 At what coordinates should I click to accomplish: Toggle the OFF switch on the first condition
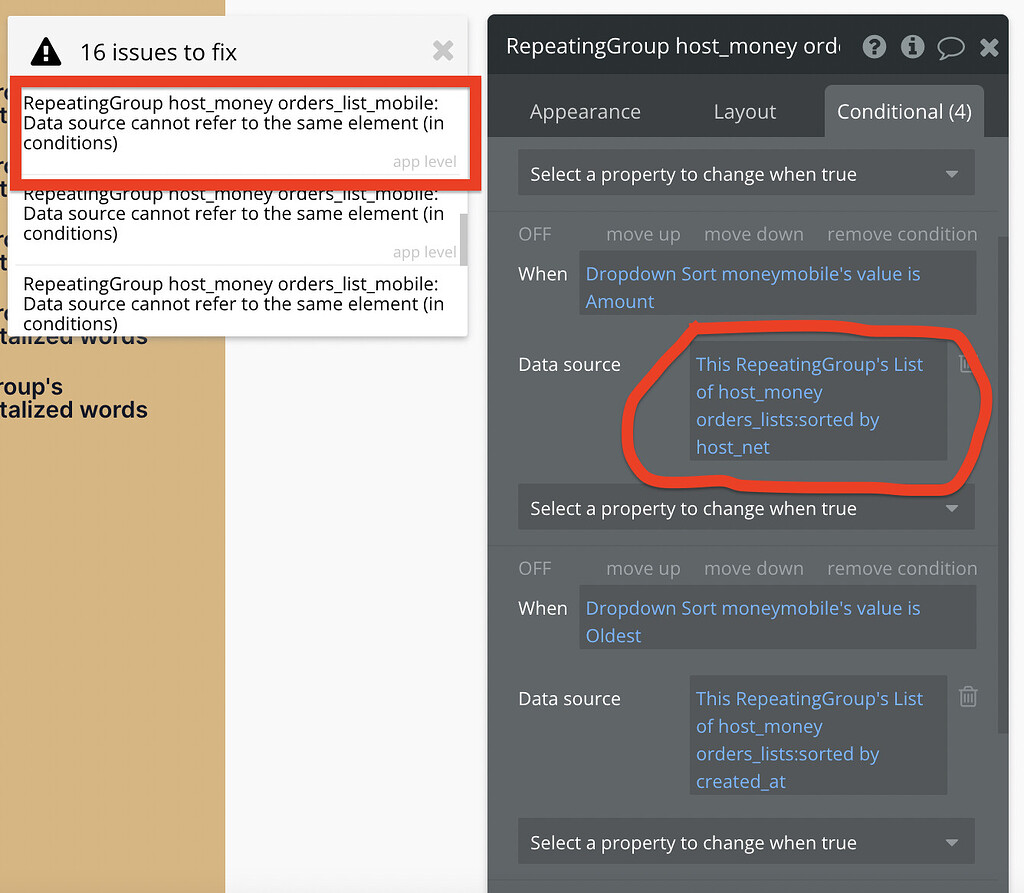tap(535, 234)
